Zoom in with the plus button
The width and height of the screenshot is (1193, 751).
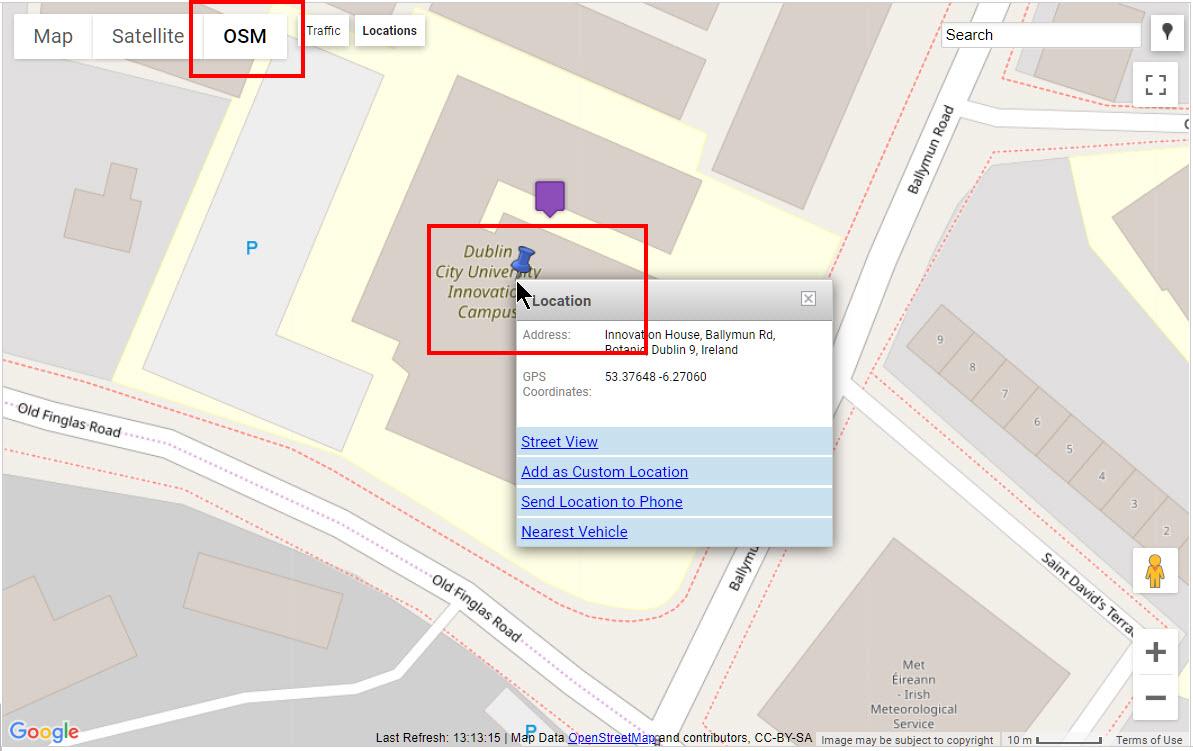tap(1156, 652)
